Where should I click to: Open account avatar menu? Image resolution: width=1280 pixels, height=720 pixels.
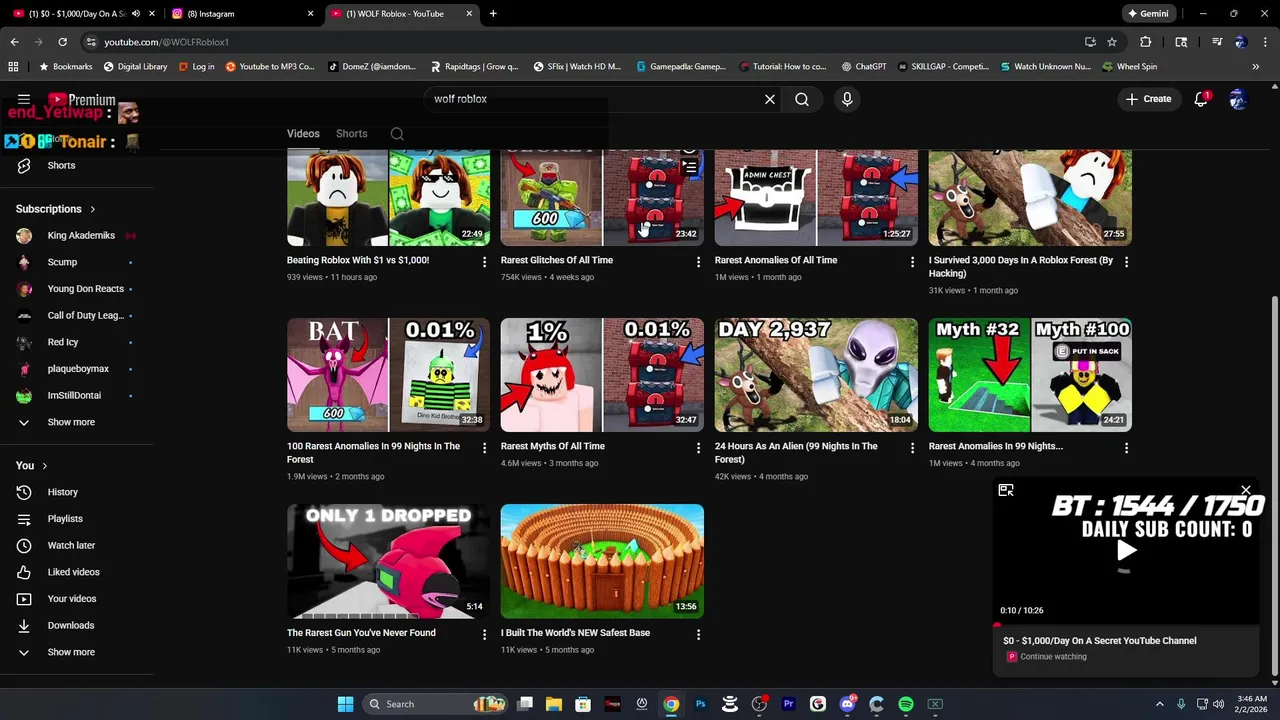(1238, 99)
